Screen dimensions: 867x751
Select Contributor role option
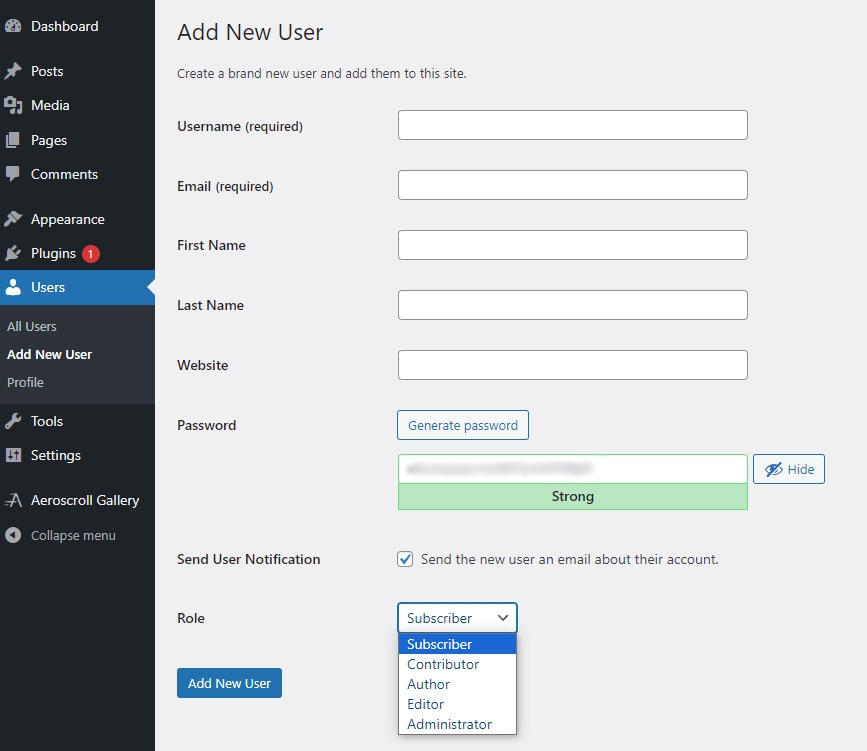pyautogui.click(x=457, y=664)
